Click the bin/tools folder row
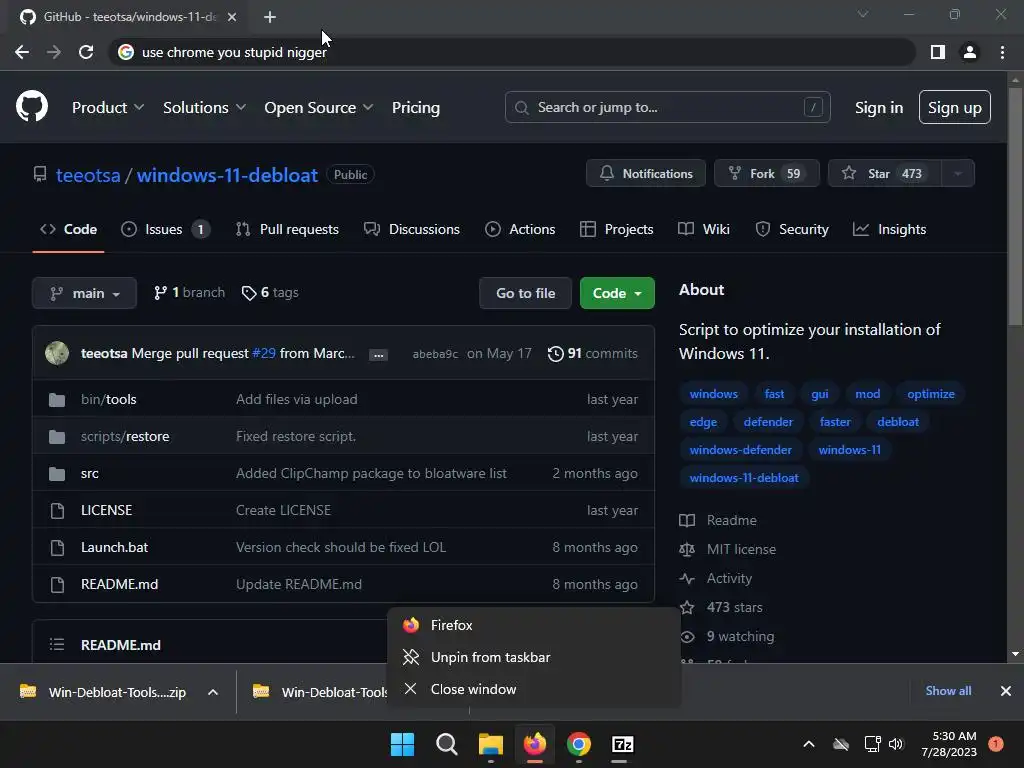Image resolution: width=1024 pixels, height=768 pixels. [344, 399]
